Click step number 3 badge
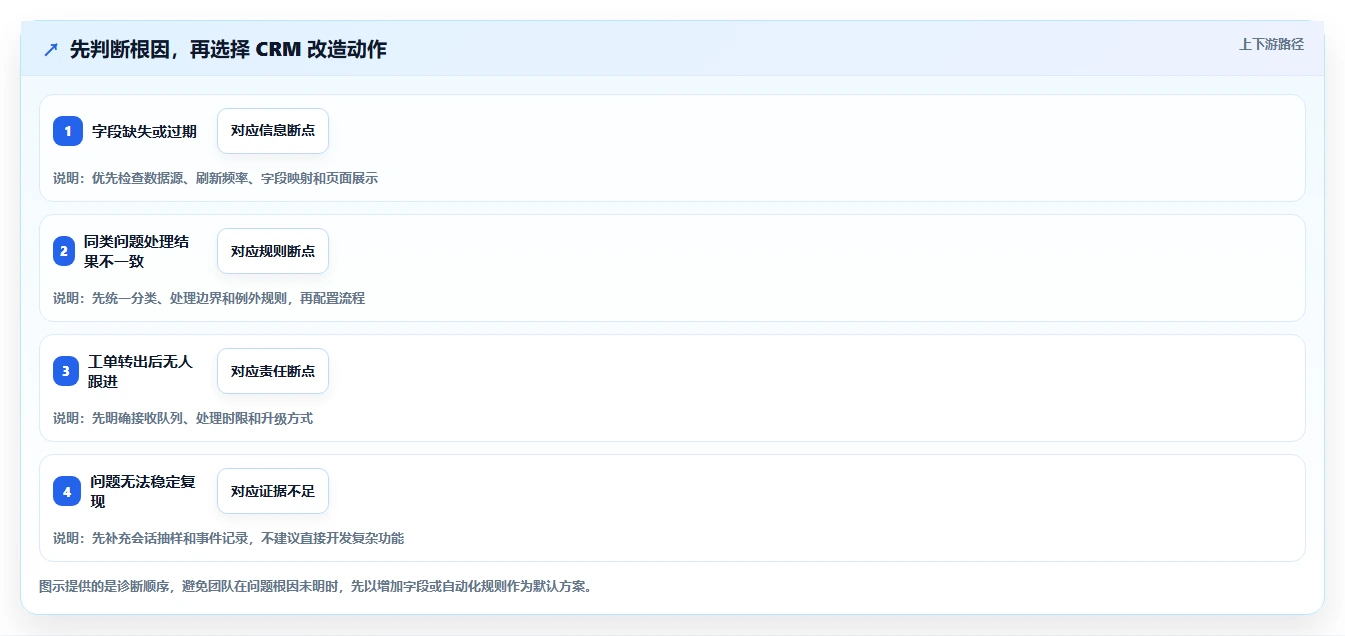The image size is (1345, 636). 66,371
